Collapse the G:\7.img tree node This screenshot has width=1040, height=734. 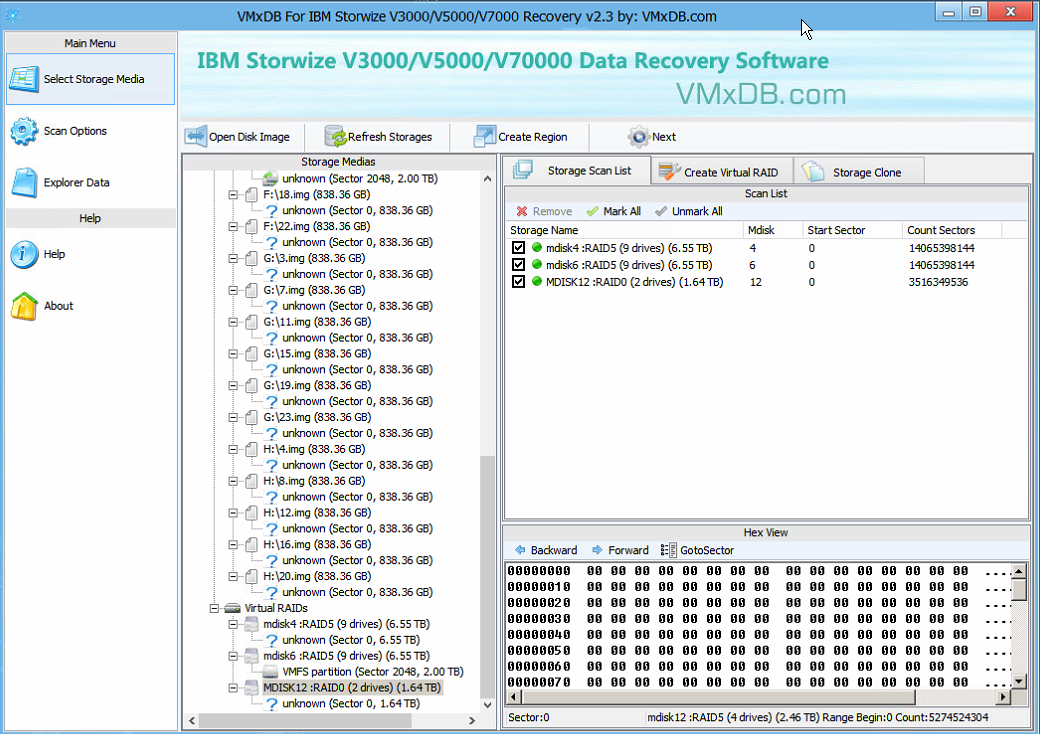click(233, 290)
